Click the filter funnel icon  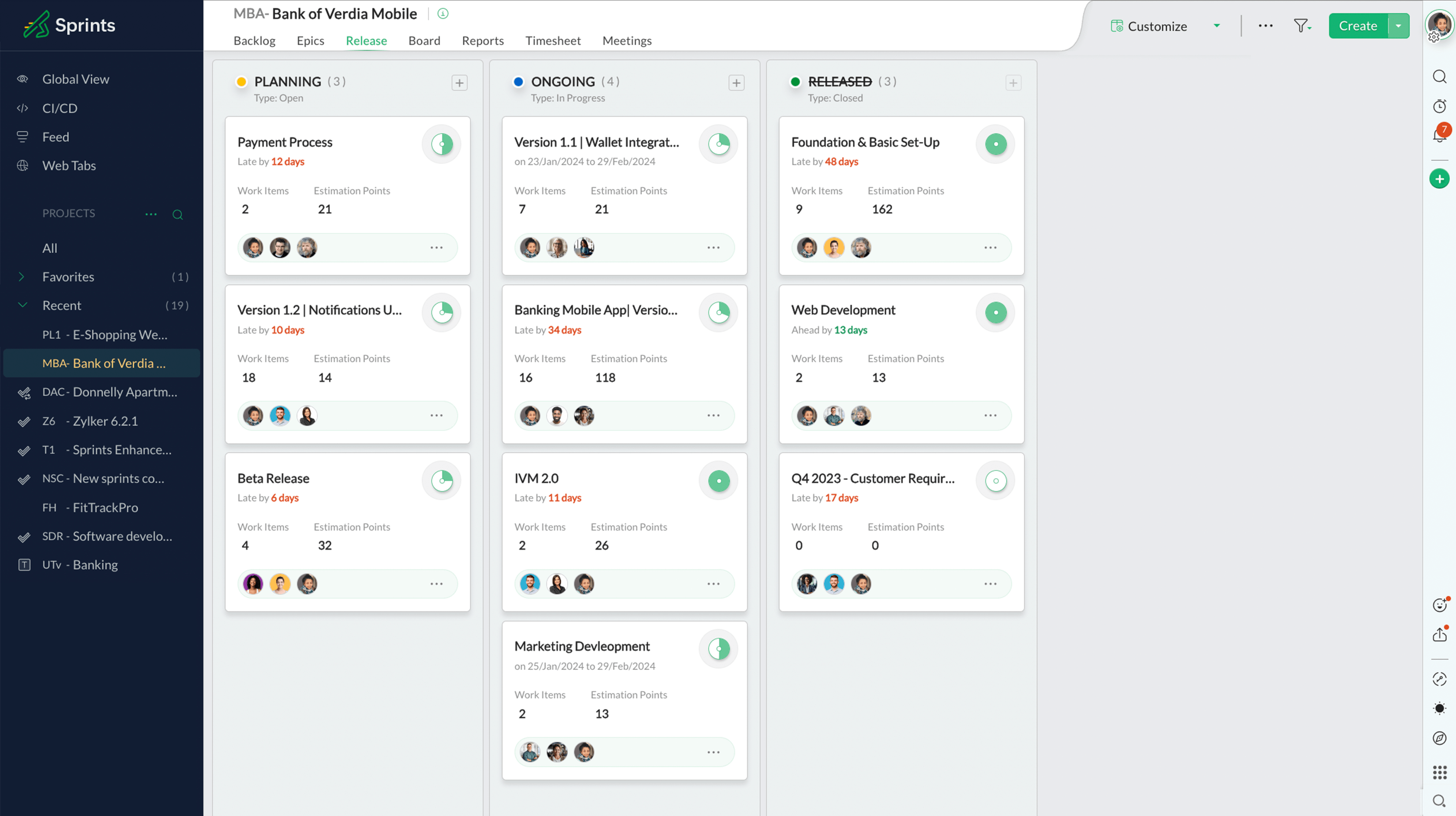click(1301, 26)
